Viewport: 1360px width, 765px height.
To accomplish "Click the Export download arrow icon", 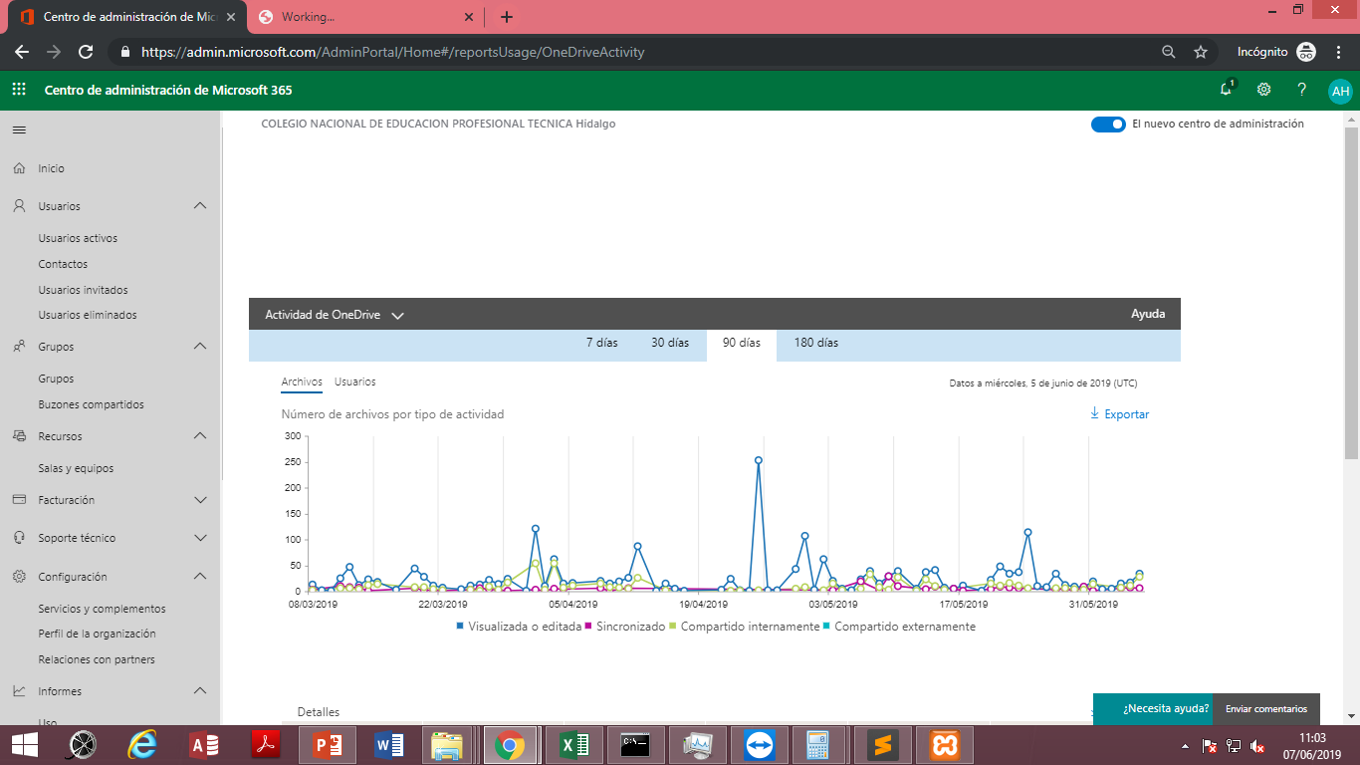I will pyautogui.click(x=1095, y=414).
